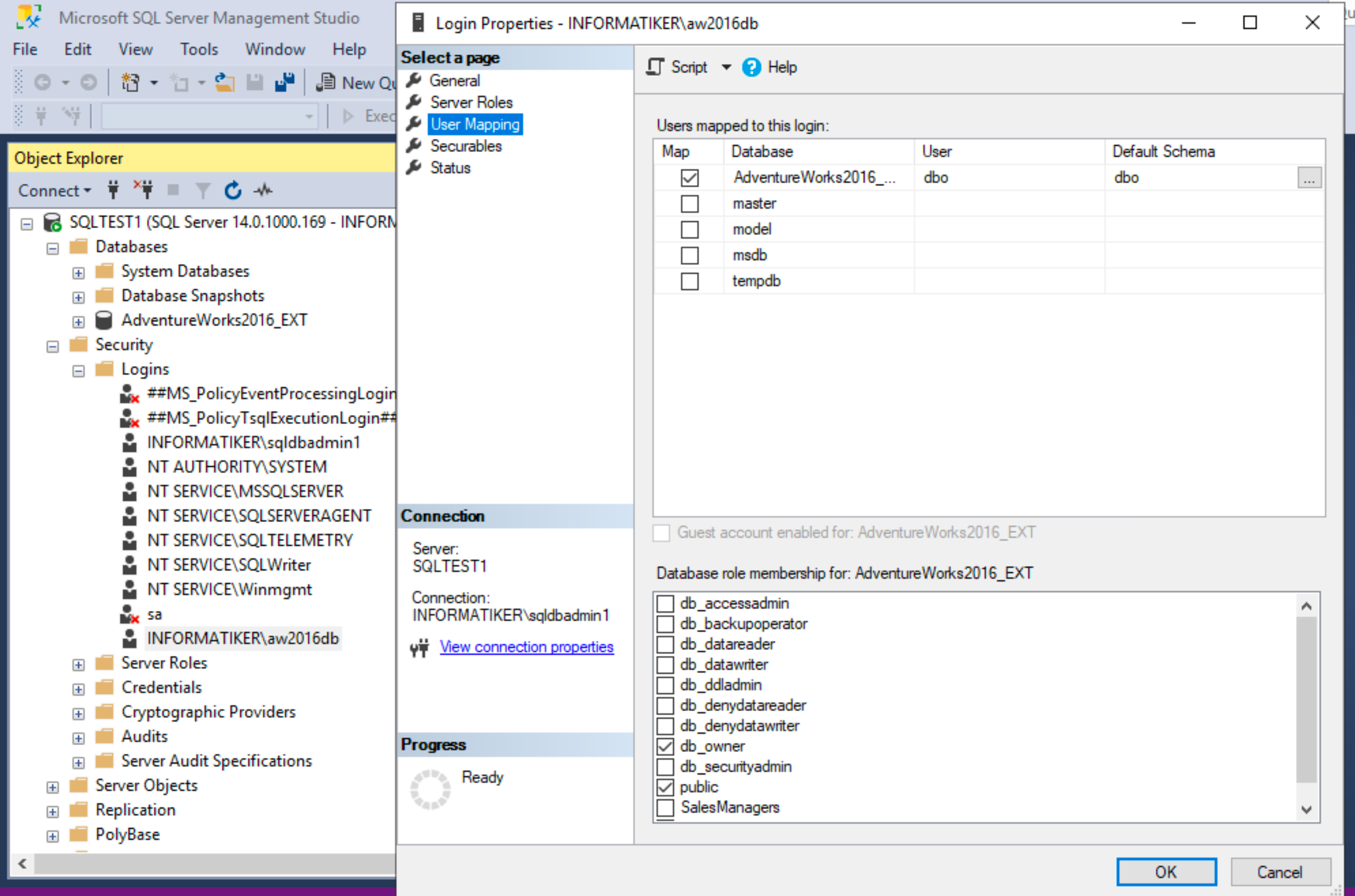
Task: Enable the db_datawriter role checkbox
Action: click(x=665, y=665)
